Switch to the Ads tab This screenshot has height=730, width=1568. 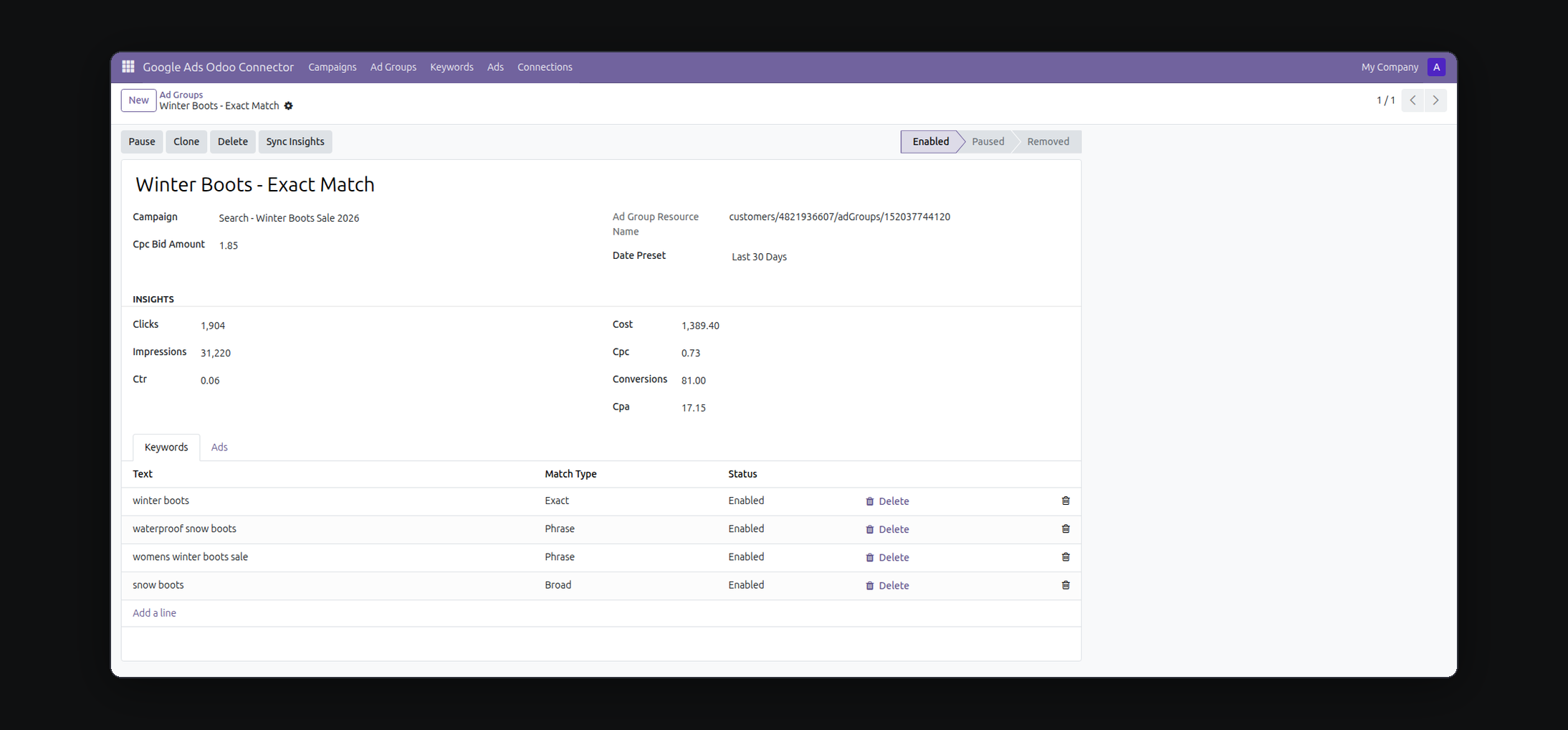point(219,447)
